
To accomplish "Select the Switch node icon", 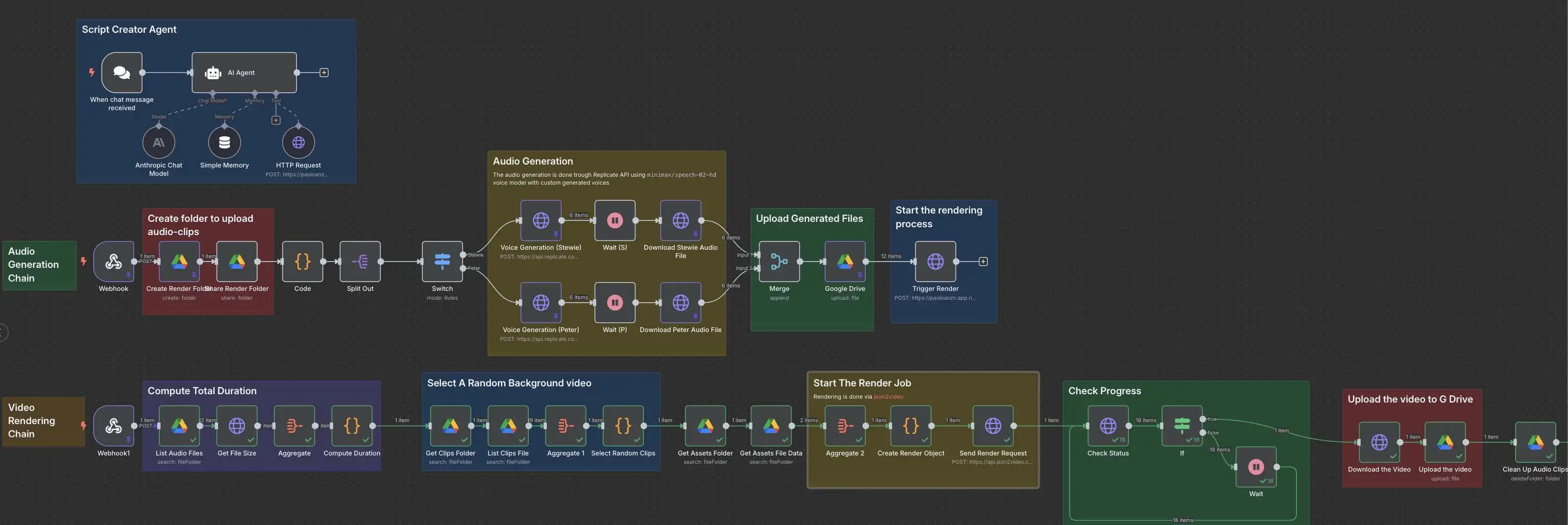I will pyautogui.click(x=442, y=262).
